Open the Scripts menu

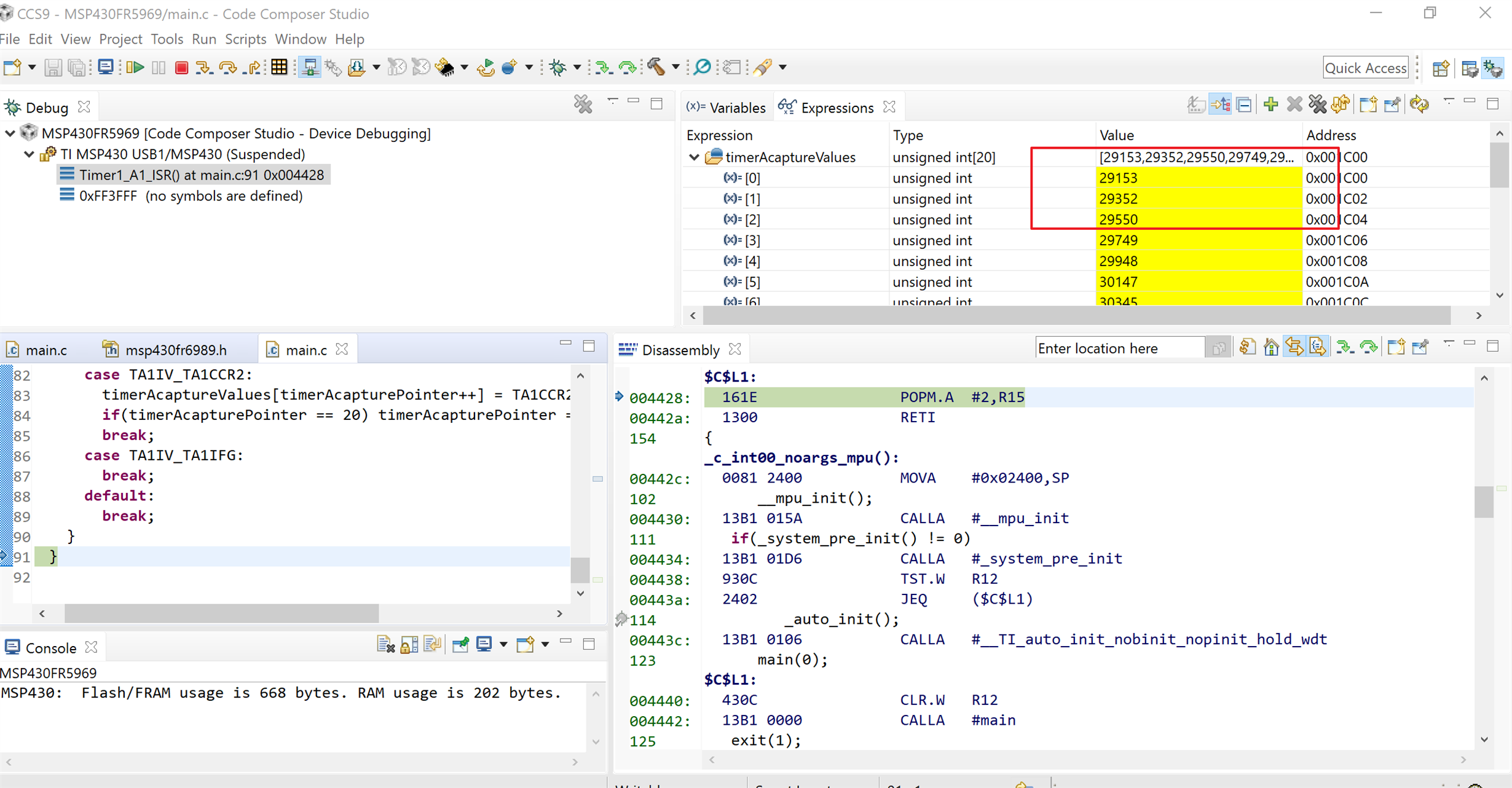pos(245,39)
